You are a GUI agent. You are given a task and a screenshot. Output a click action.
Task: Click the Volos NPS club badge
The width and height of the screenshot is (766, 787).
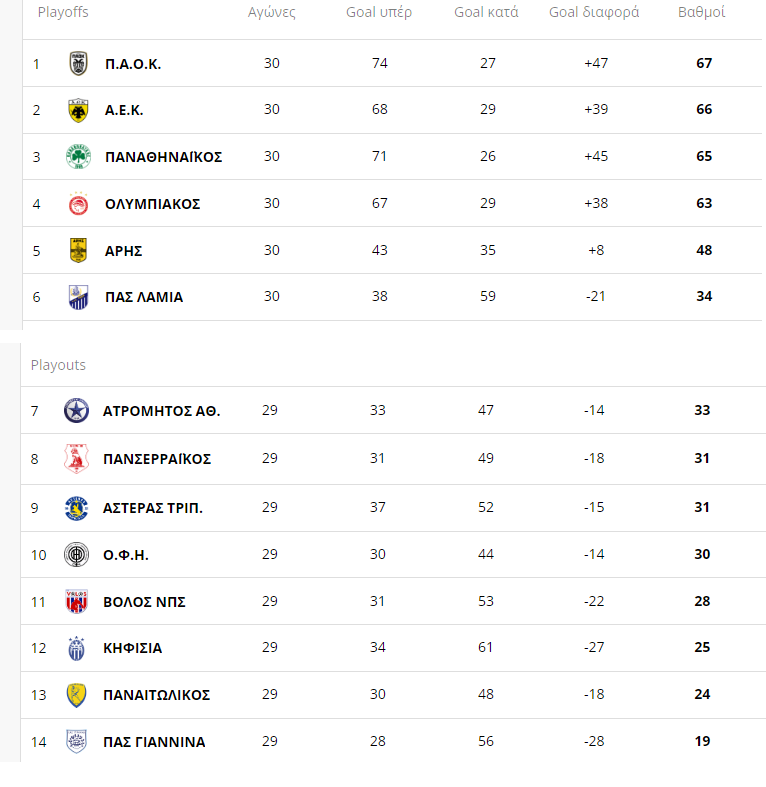pyautogui.click(x=76, y=602)
